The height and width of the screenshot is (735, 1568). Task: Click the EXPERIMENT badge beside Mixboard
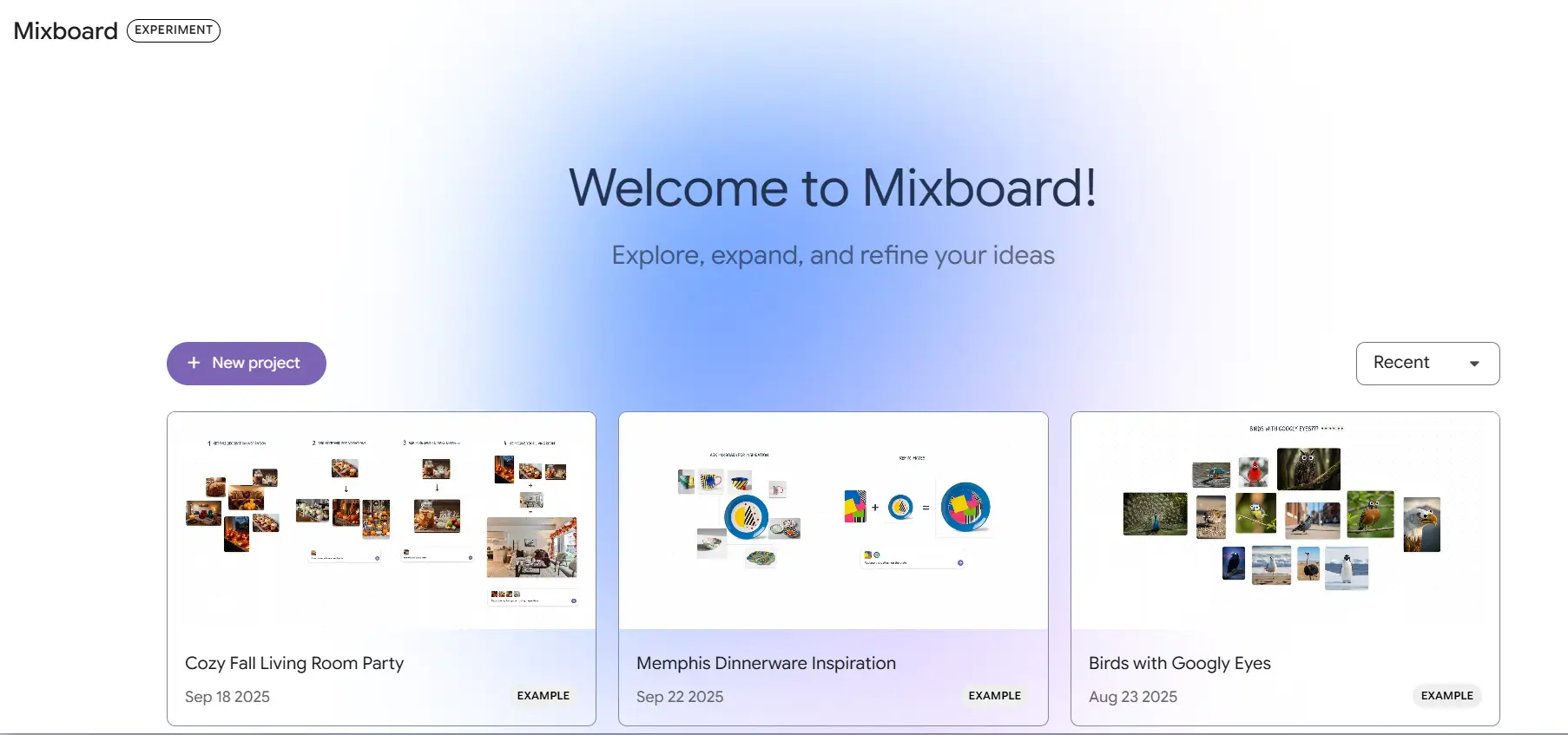174,30
